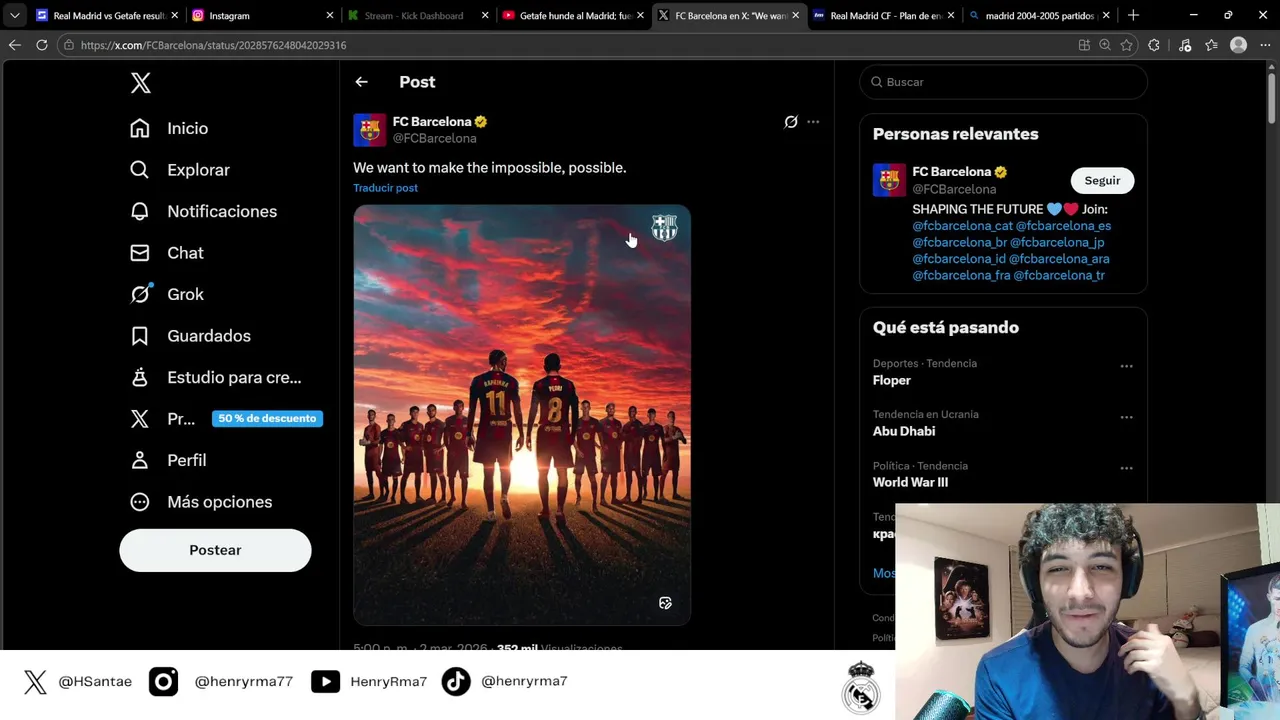1280x720 pixels.
Task: Open FC Barcelona avatar in Personas relevantes
Action: coord(889,180)
